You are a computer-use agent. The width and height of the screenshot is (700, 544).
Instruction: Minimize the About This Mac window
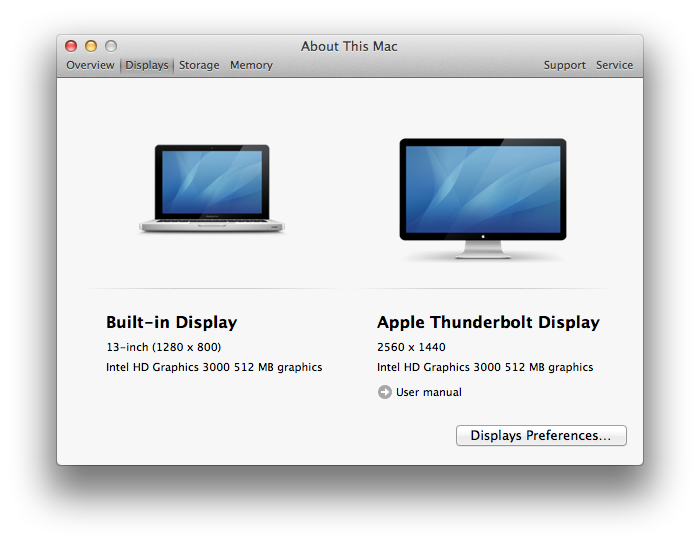click(91, 46)
